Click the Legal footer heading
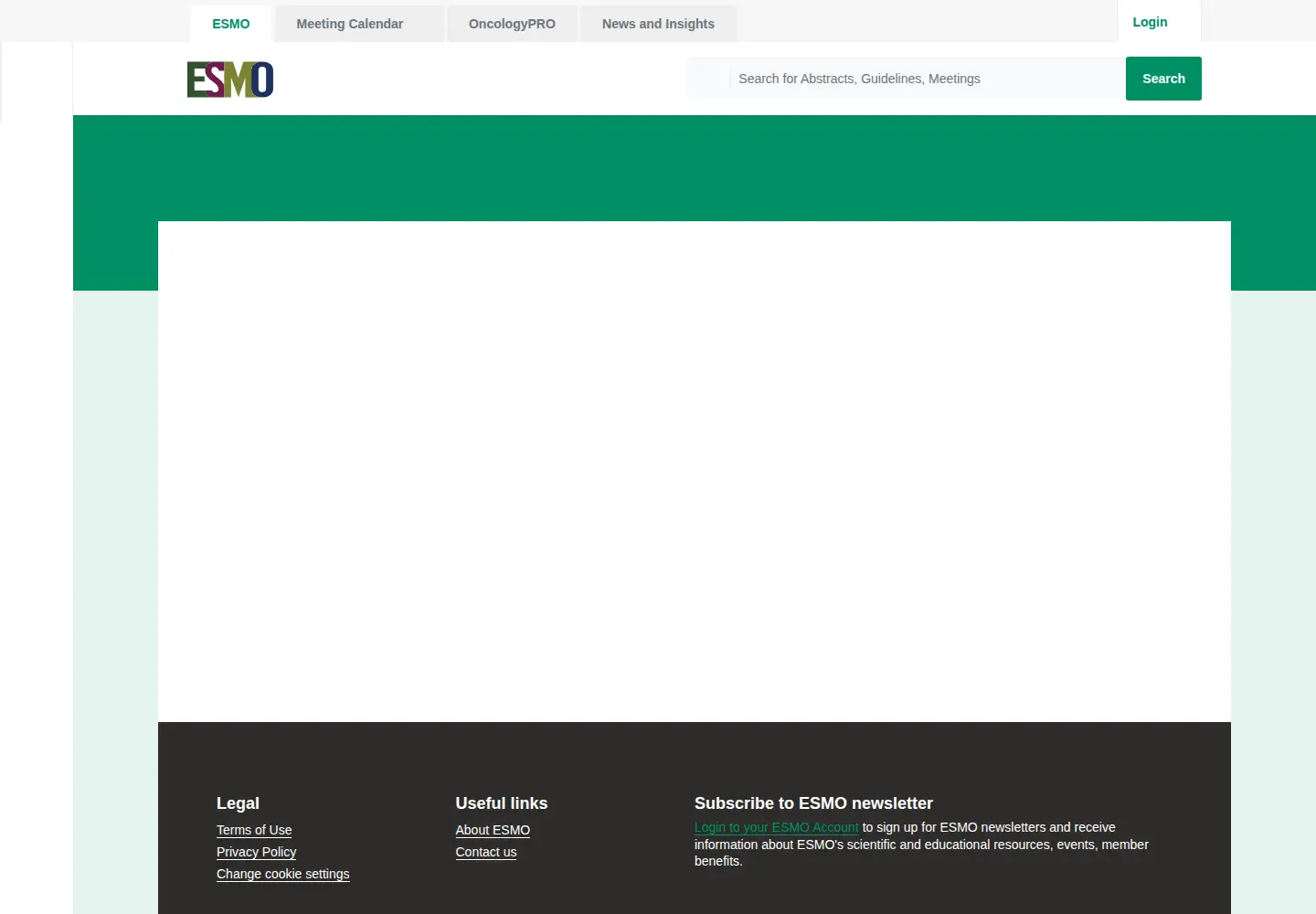The image size is (1316, 914). [238, 803]
